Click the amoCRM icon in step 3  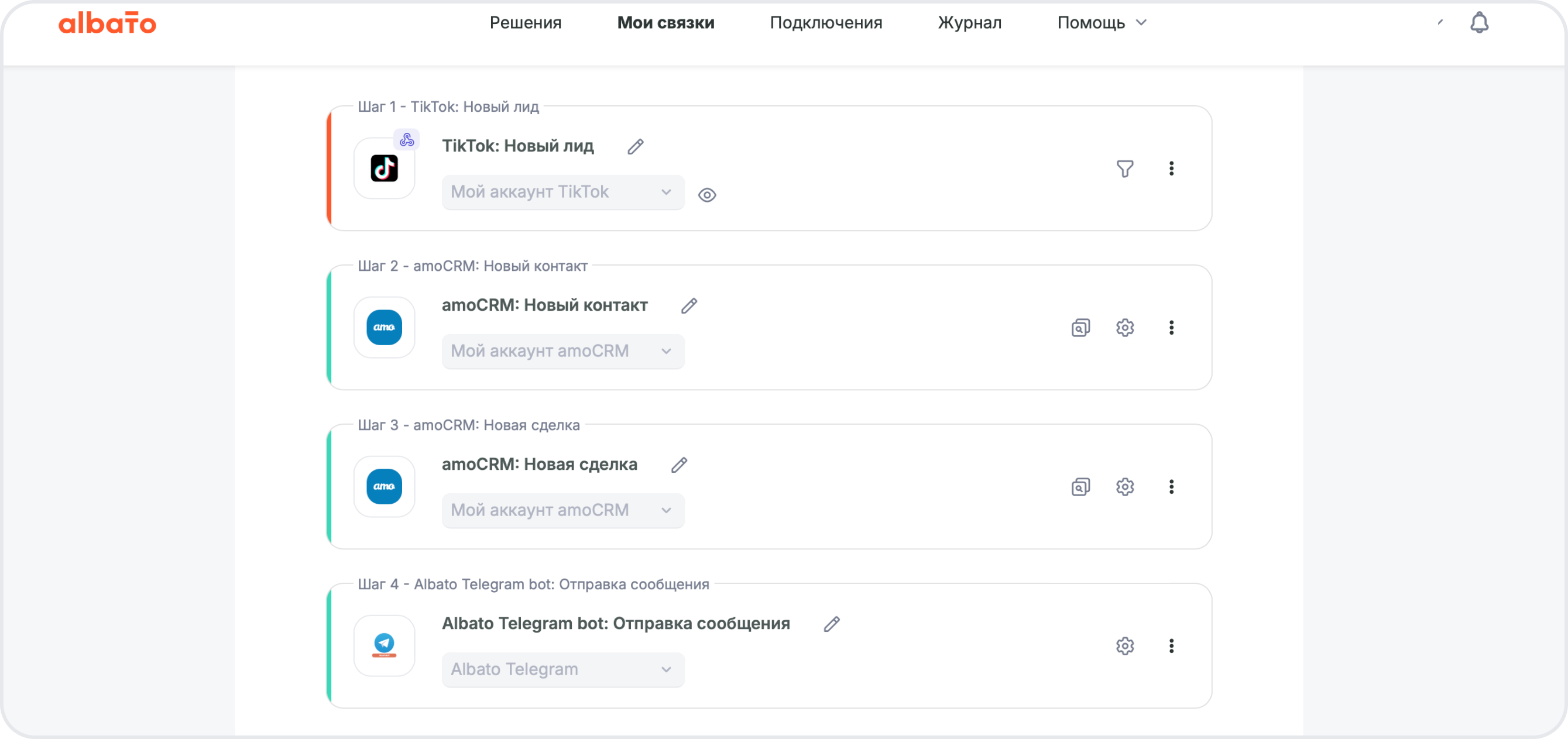pyautogui.click(x=384, y=486)
